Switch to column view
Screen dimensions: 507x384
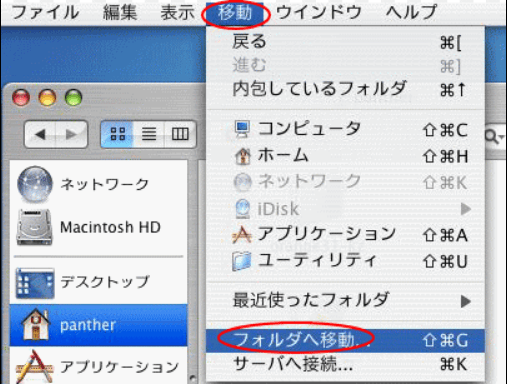[x=180, y=134]
